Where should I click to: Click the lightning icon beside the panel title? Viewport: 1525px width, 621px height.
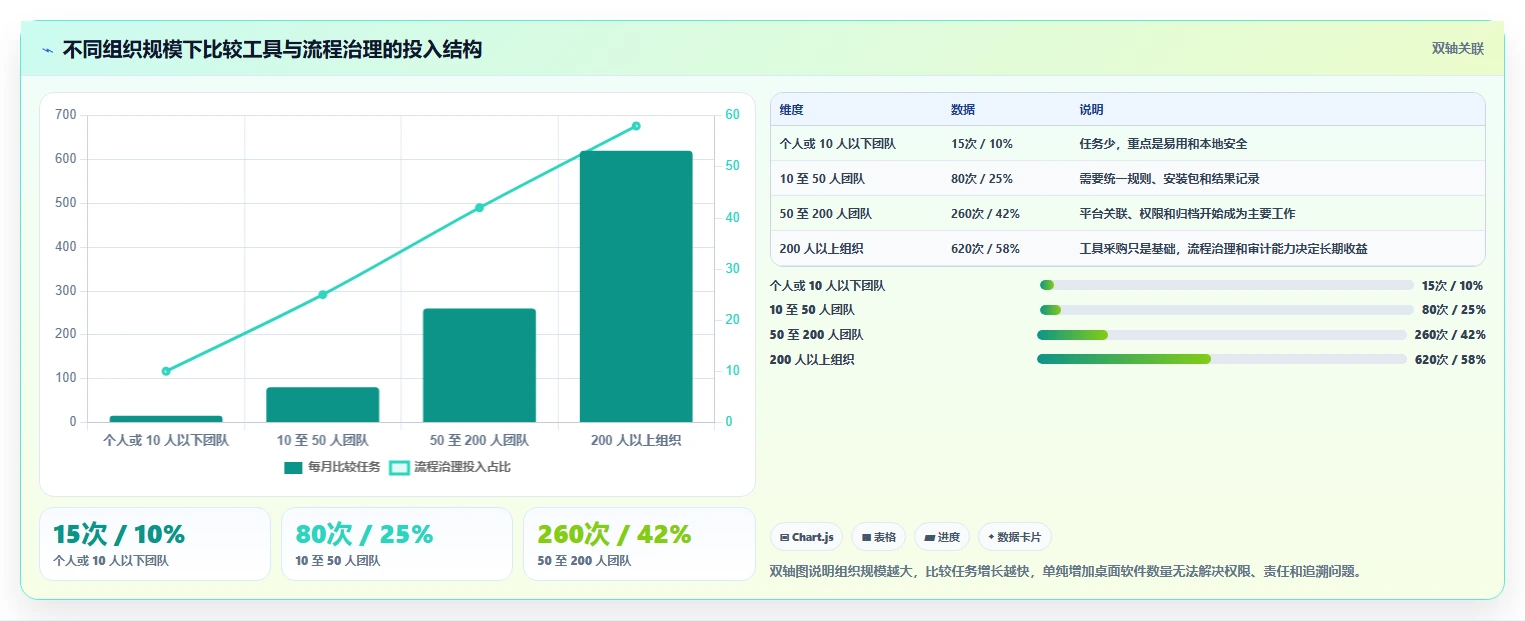pyautogui.click(x=47, y=49)
